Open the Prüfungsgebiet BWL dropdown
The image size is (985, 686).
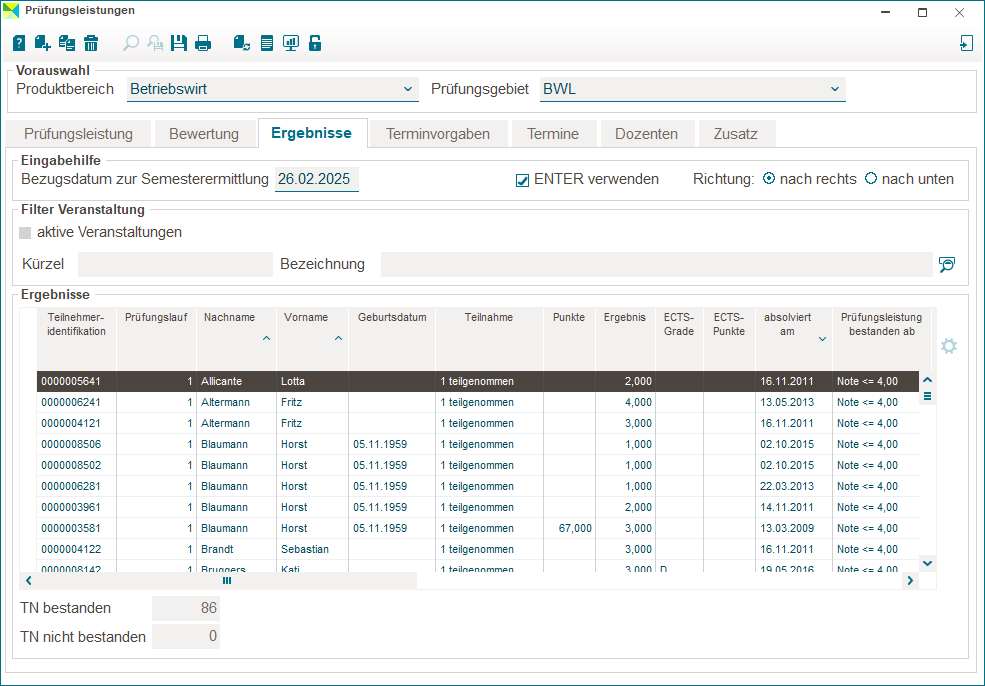pos(834,89)
